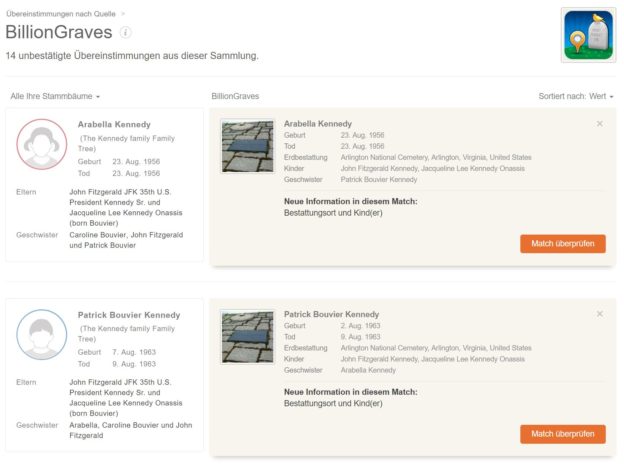The width and height of the screenshot is (624, 472).
Task: Open Patrick Bouvier Kennedy's tree profile name
Action: click(x=128, y=315)
